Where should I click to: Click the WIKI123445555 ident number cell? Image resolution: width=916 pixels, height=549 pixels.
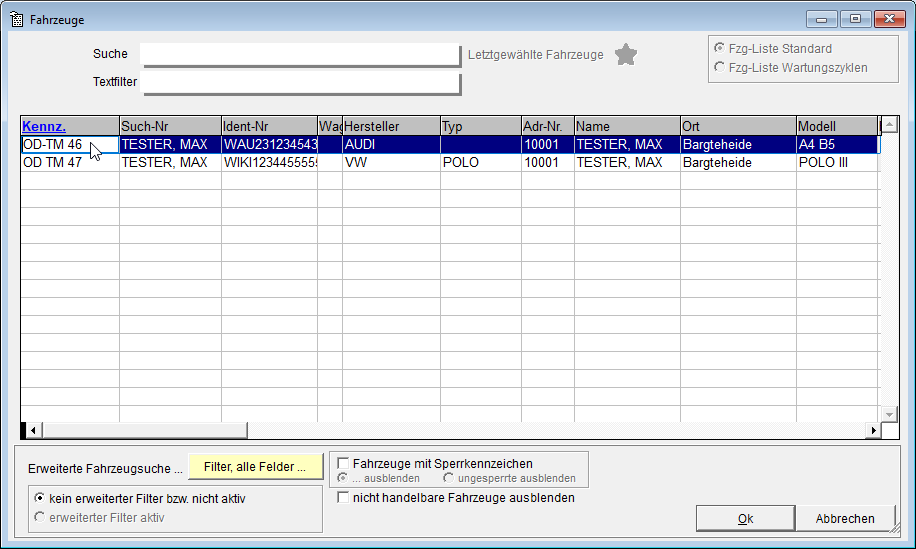(x=269, y=162)
